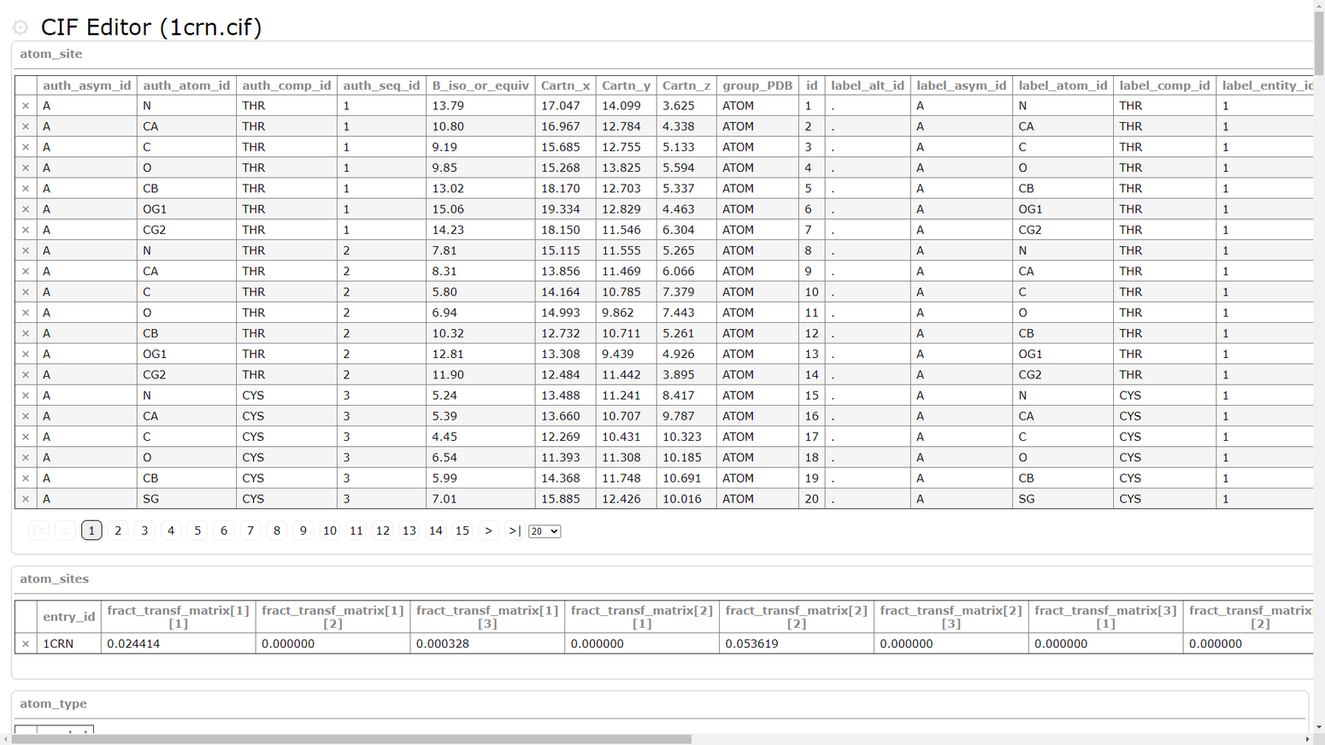Delete atom_site row with id 17
1325x745 pixels.
[26, 437]
